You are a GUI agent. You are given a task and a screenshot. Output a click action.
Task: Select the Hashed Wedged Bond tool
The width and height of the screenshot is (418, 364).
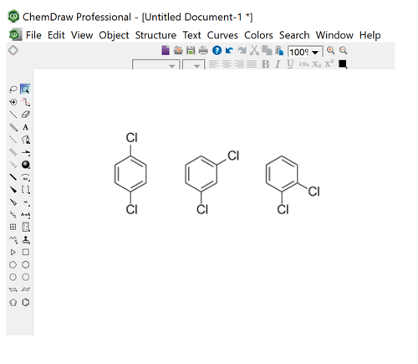(13, 165)
